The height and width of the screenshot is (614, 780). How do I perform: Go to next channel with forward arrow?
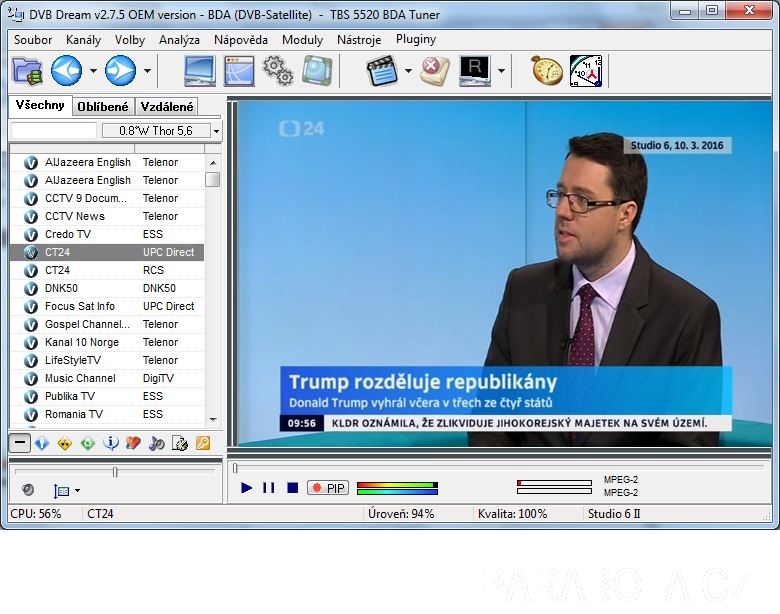click(120, 71)
